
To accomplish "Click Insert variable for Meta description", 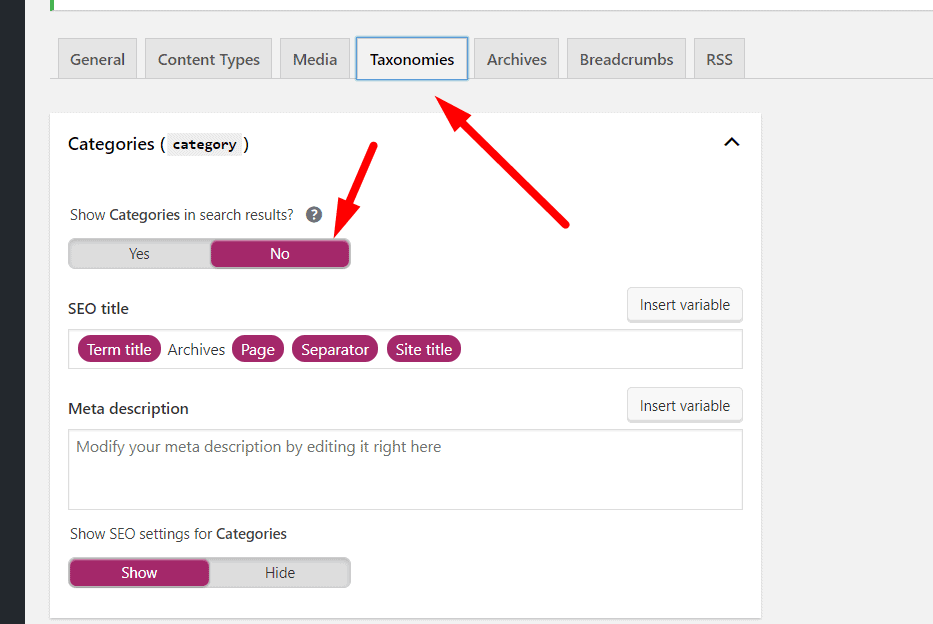I will [x=685, y=406].
